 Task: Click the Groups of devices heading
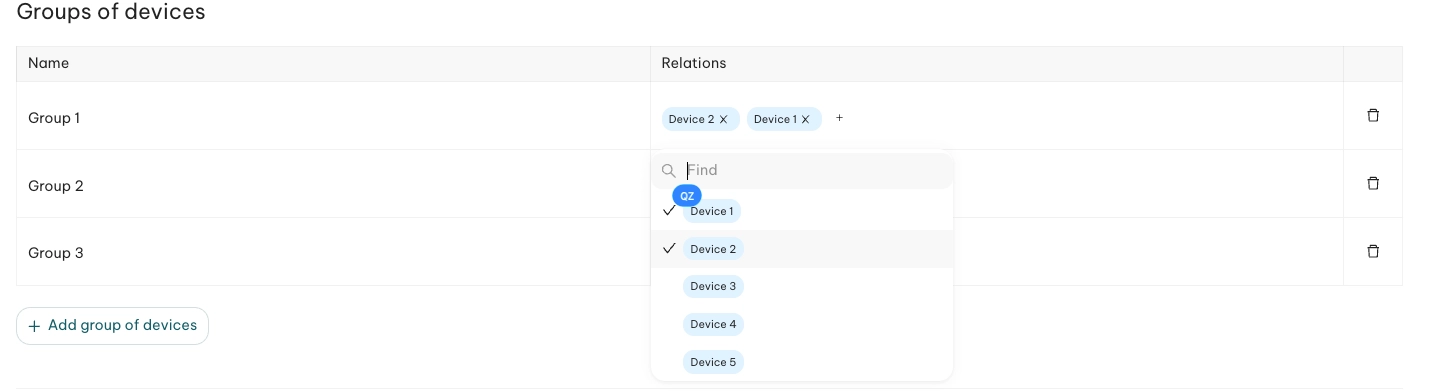click(111, 13)
